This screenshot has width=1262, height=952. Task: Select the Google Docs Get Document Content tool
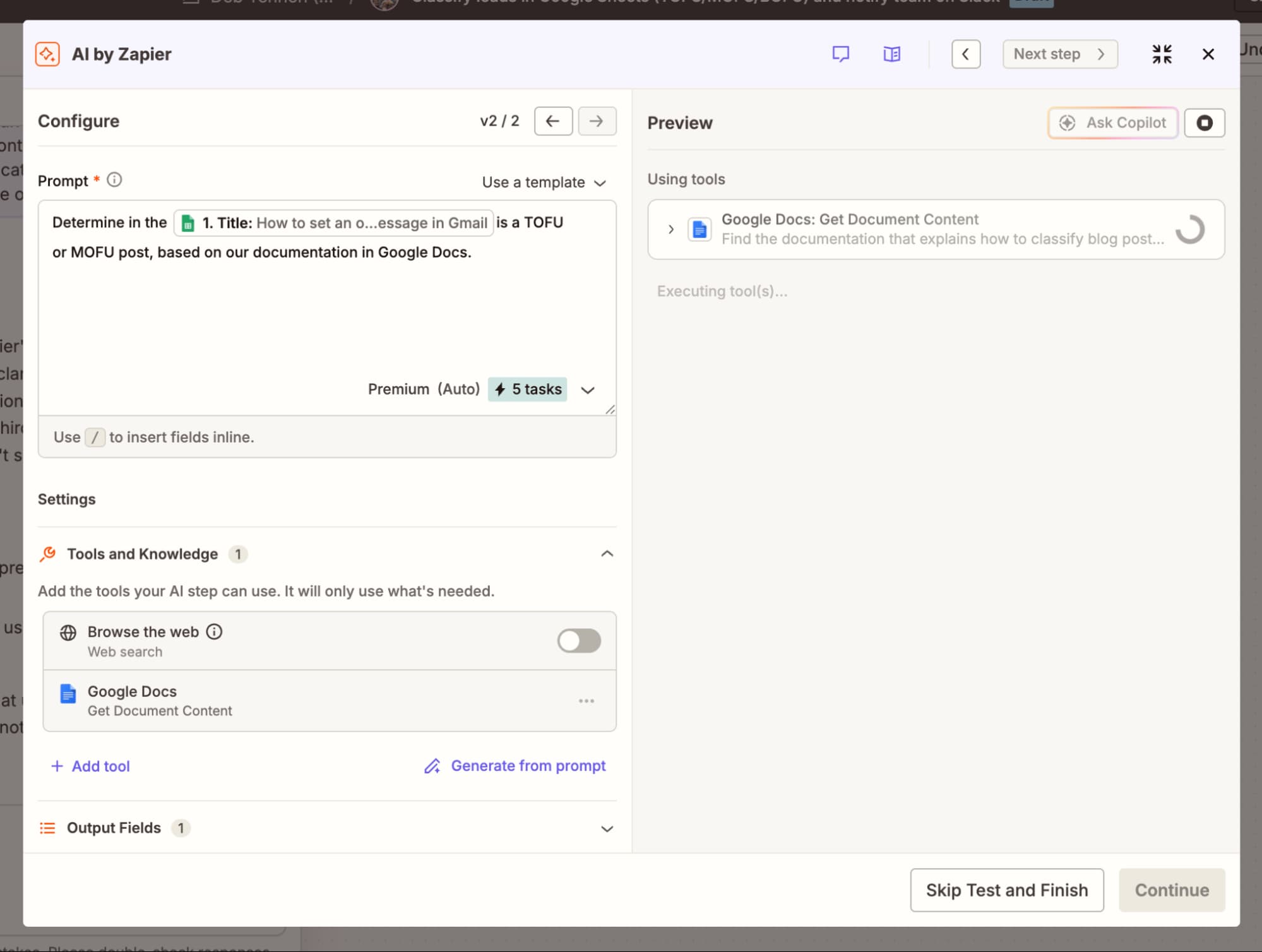click(330, 701)
